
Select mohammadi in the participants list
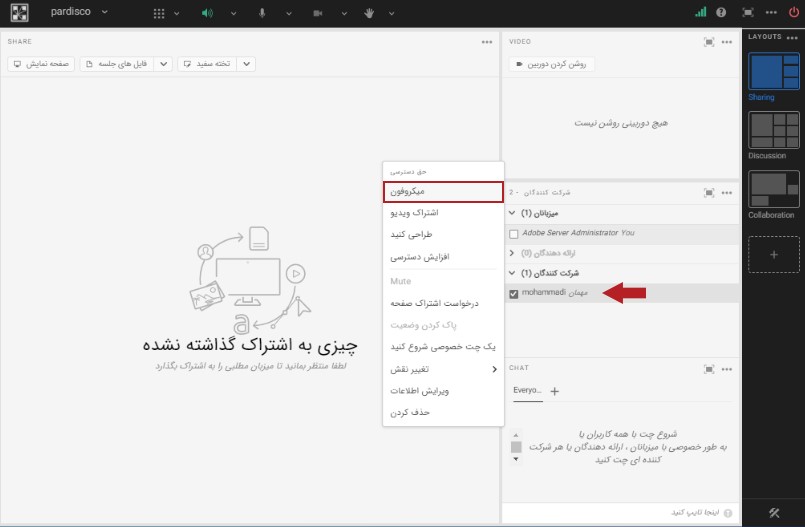point(621,293)
